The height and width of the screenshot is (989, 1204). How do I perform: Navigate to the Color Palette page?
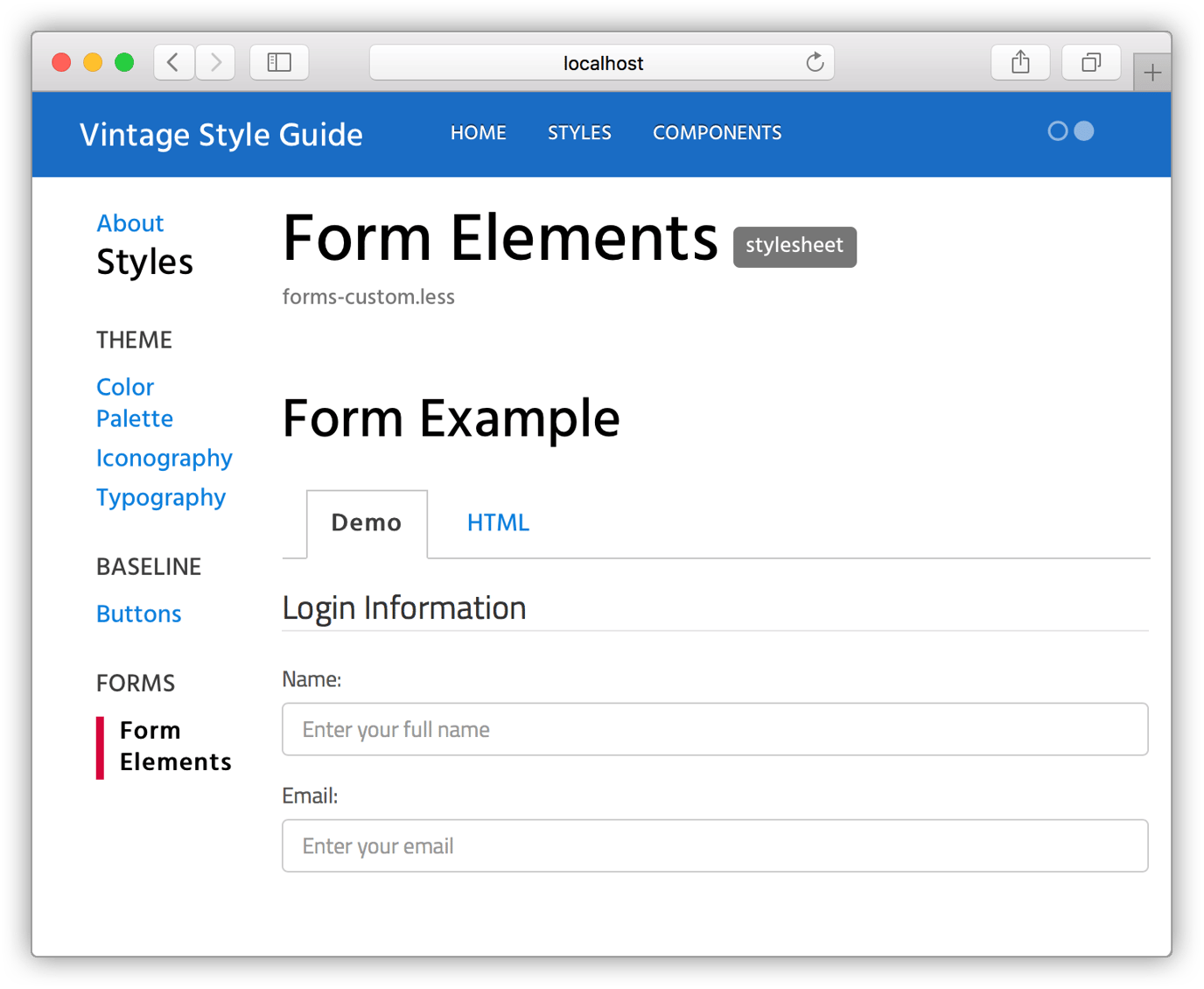tap(134, 403)
